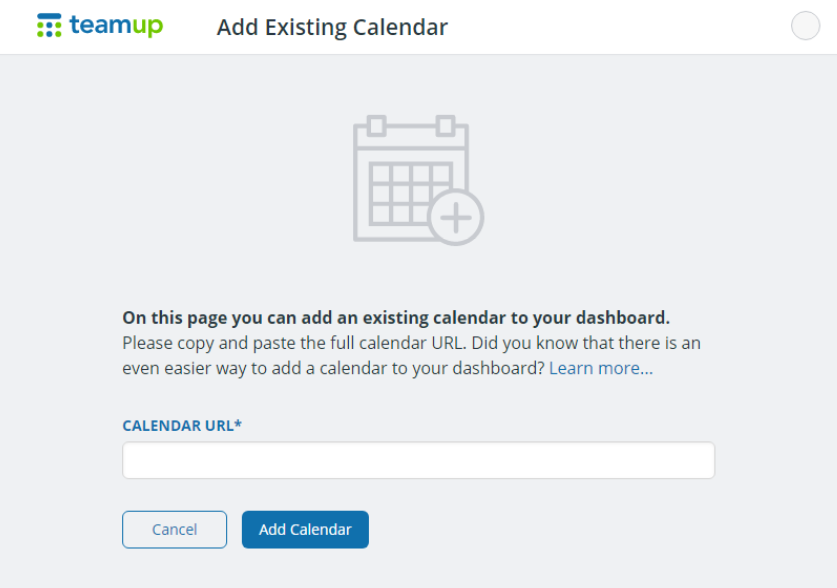The height and width of the screenshot is (588, 837).
Task: Click the paragraph about pasting the calendar URL
Action: point(412,355)
